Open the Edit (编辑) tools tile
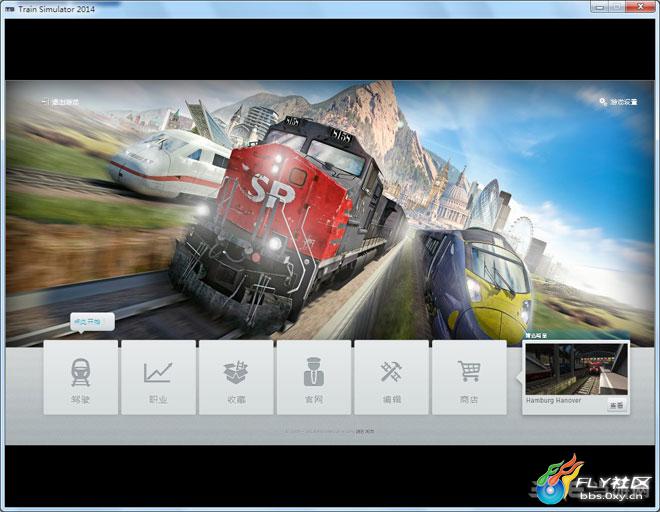 coord(391,377)
